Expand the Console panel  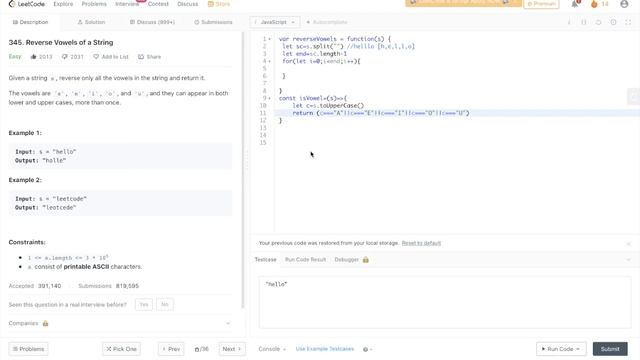[272, 349]
